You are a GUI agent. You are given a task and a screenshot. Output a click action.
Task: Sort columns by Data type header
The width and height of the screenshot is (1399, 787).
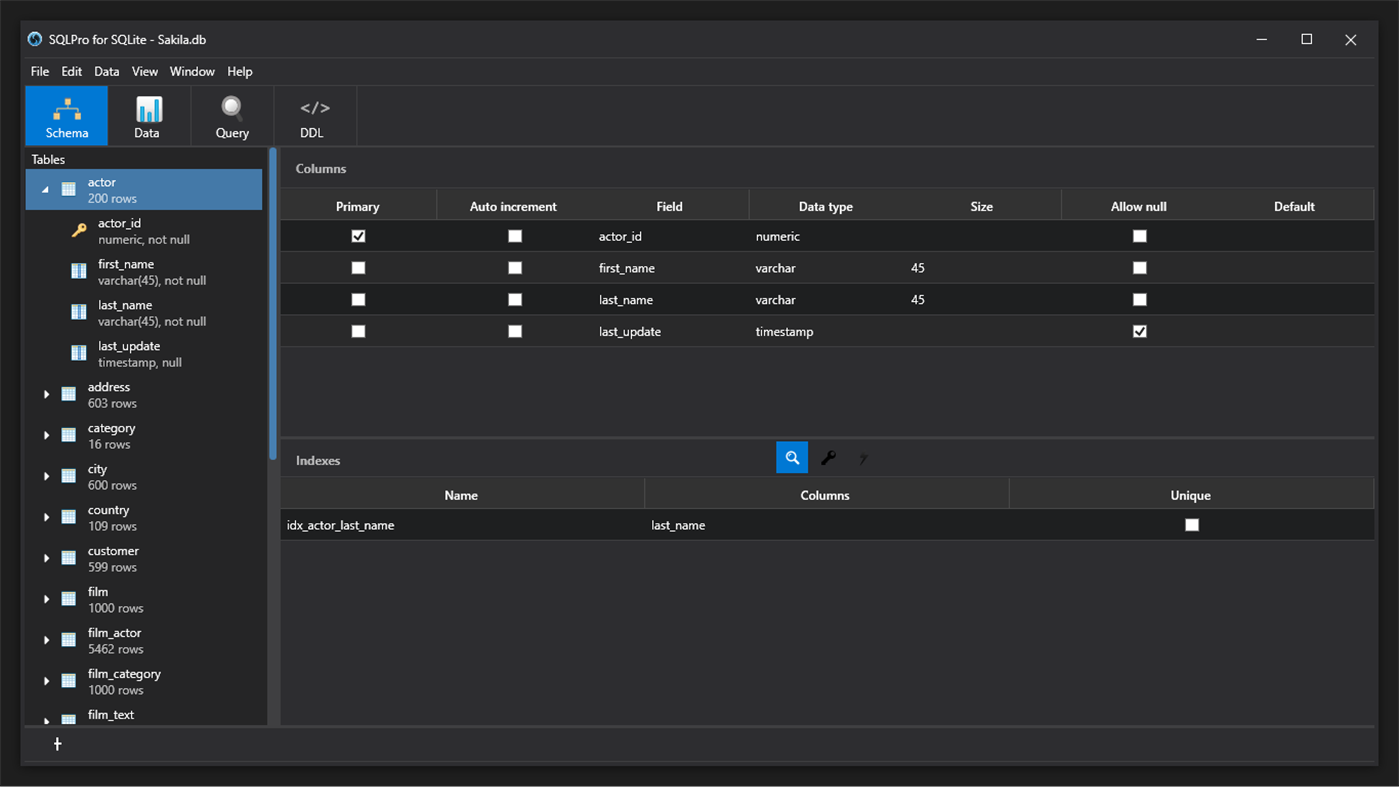click(x=826, y=206)
